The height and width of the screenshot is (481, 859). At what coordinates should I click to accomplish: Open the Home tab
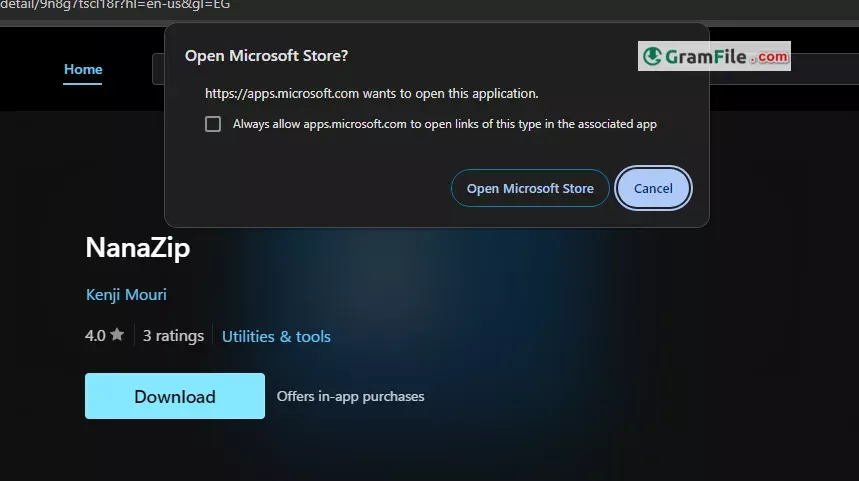tap(83, 70)
